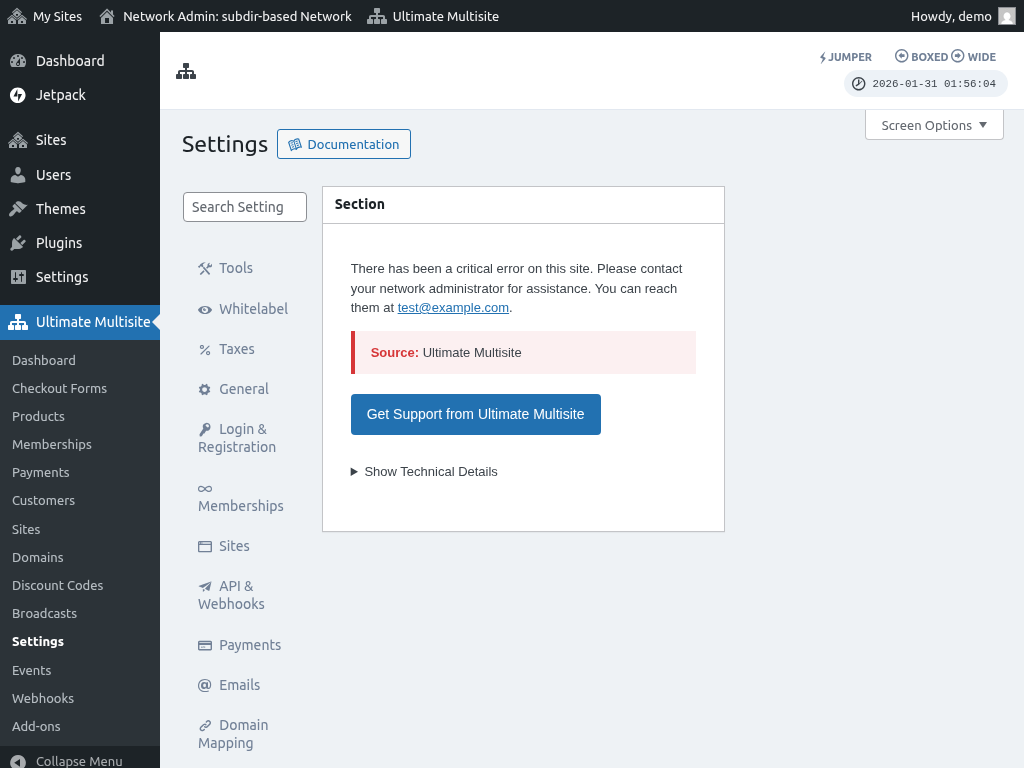Click the Ultimate Multisite icon in admin bar
This screenshot has width=1024, height=768.
point(377,16)
